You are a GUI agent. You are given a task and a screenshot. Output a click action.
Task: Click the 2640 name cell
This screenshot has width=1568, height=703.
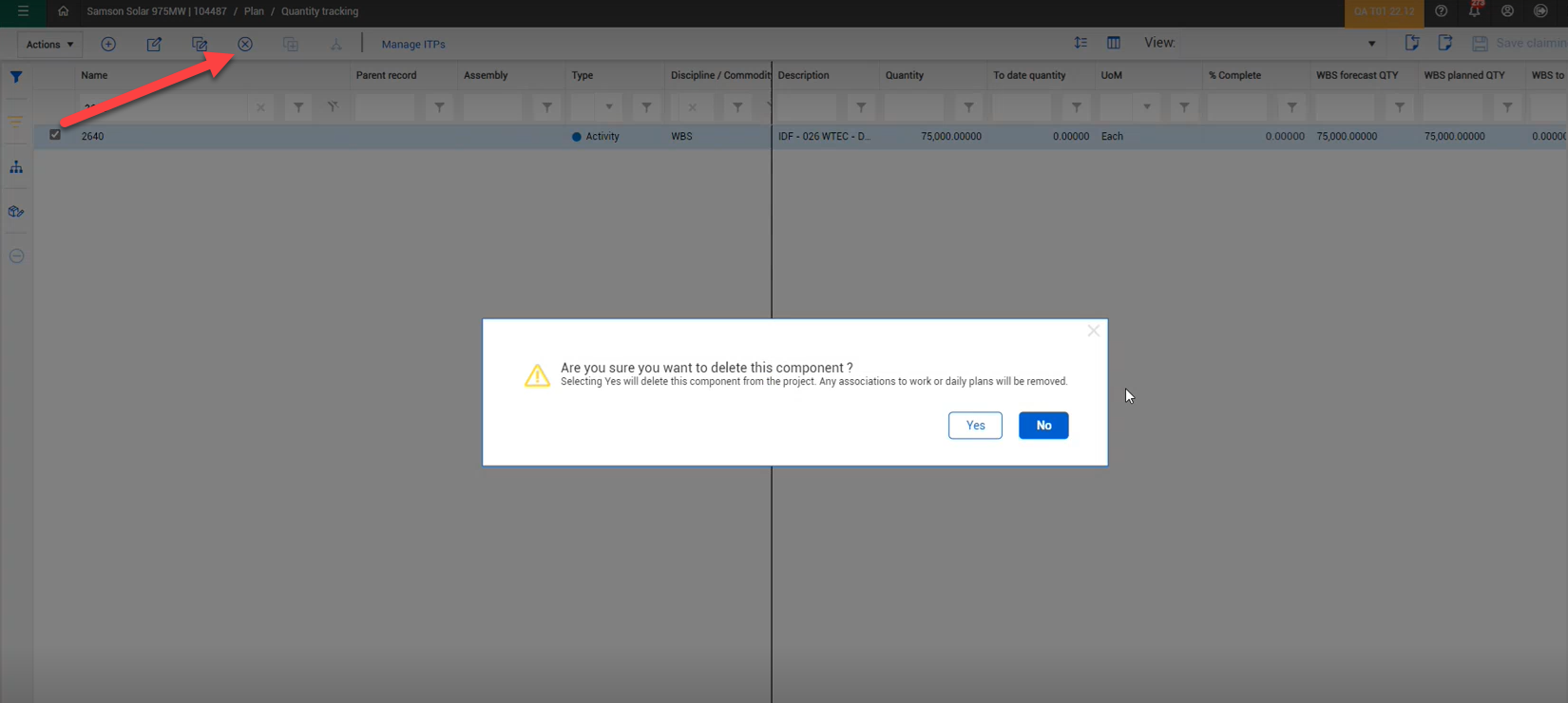92,136
